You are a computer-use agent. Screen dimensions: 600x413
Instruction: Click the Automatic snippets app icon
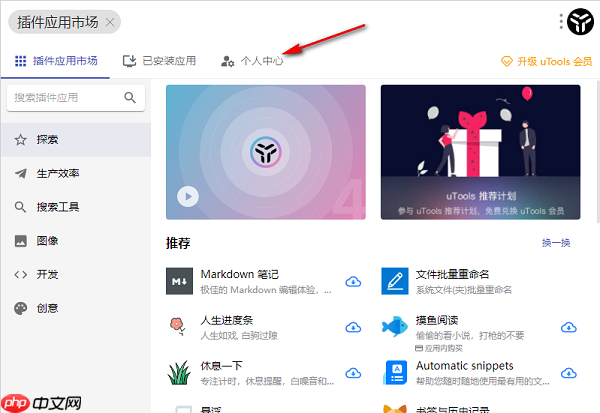pos(395,372)
